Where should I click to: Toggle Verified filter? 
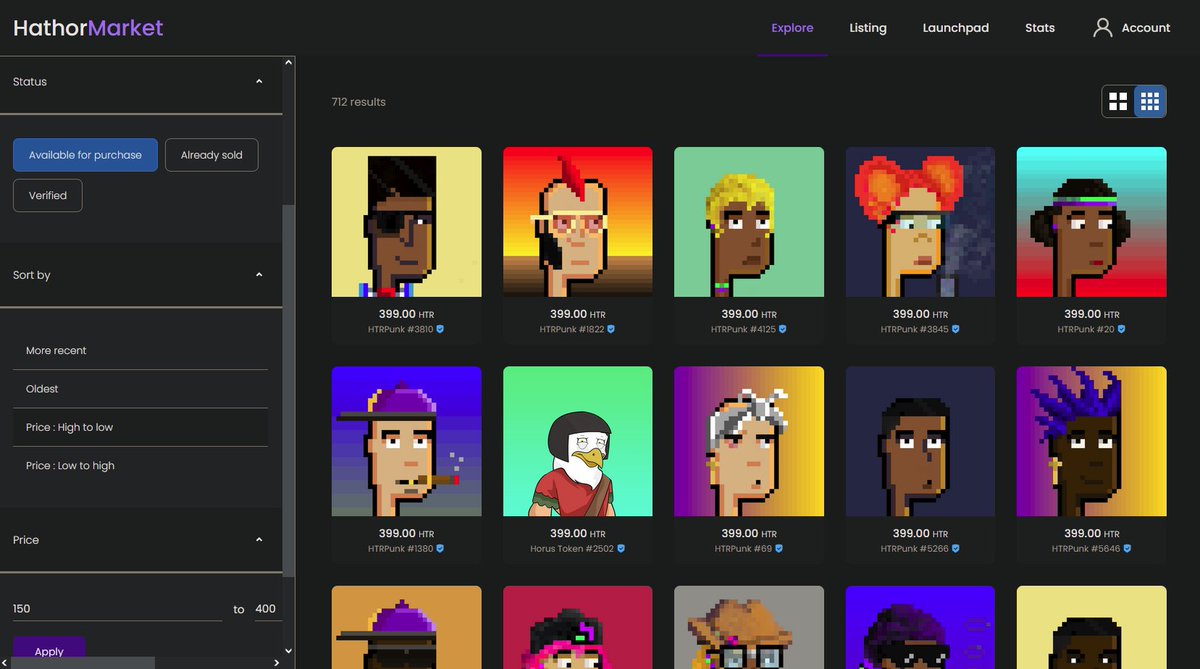[x=48, y=195]
